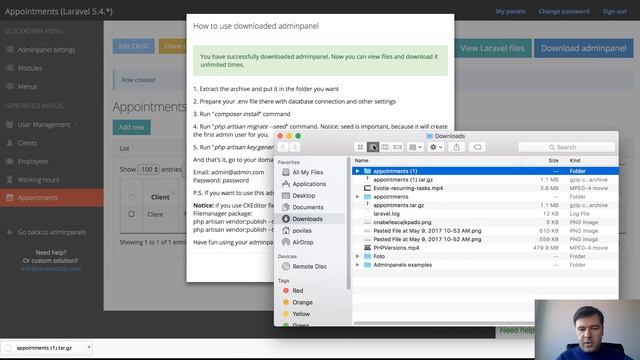Open Clients menu item
The image size is (640, 360).
27,143
